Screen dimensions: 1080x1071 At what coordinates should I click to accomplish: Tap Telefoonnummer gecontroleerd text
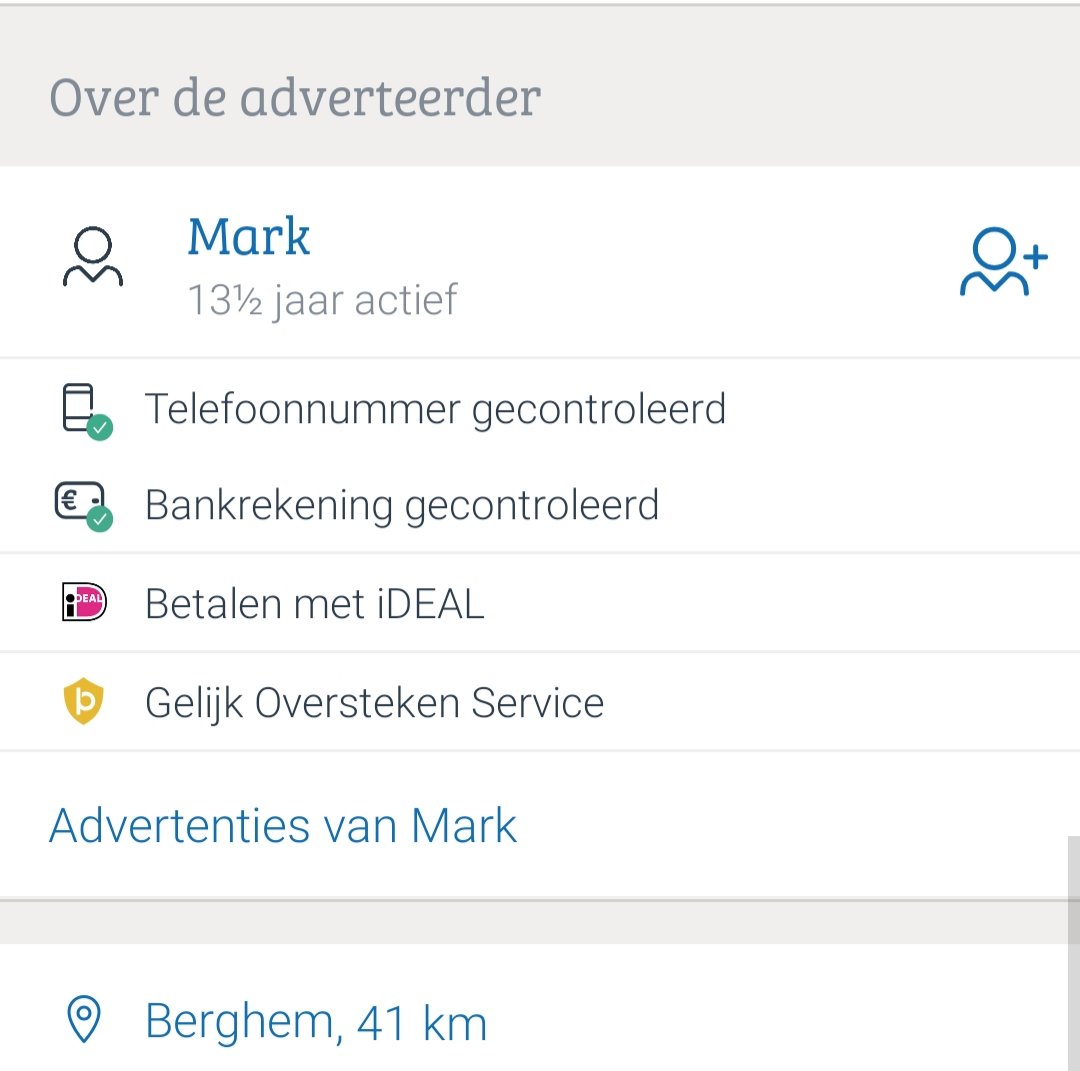coord(435,409)
